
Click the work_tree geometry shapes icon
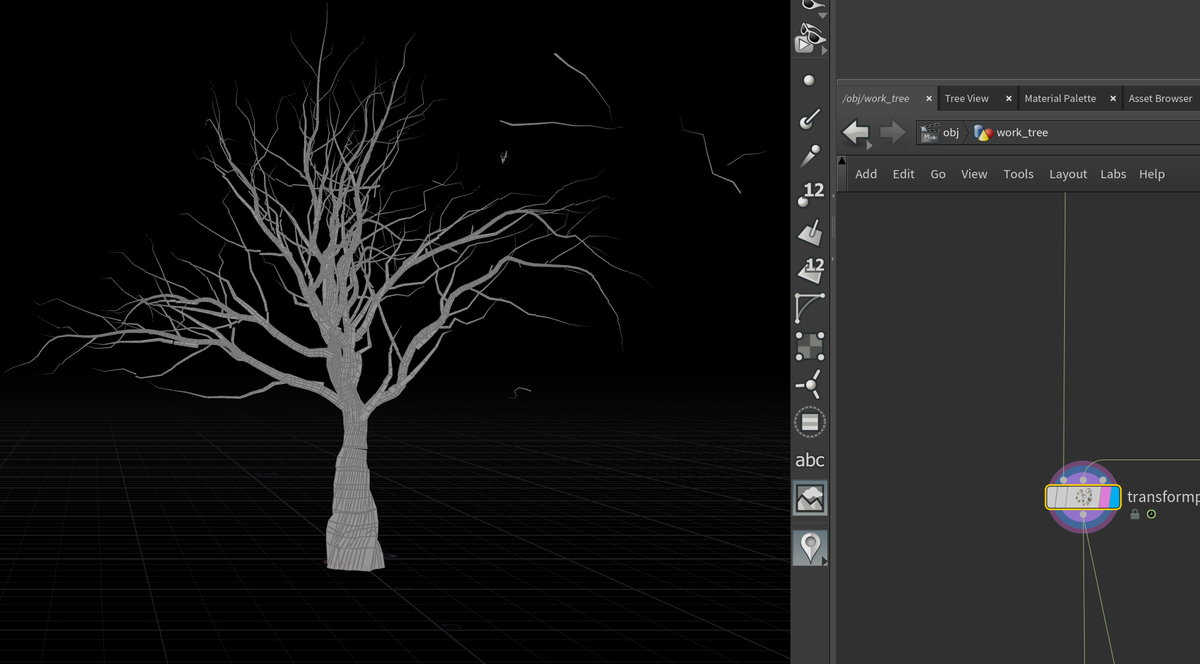tap(983, 132)
